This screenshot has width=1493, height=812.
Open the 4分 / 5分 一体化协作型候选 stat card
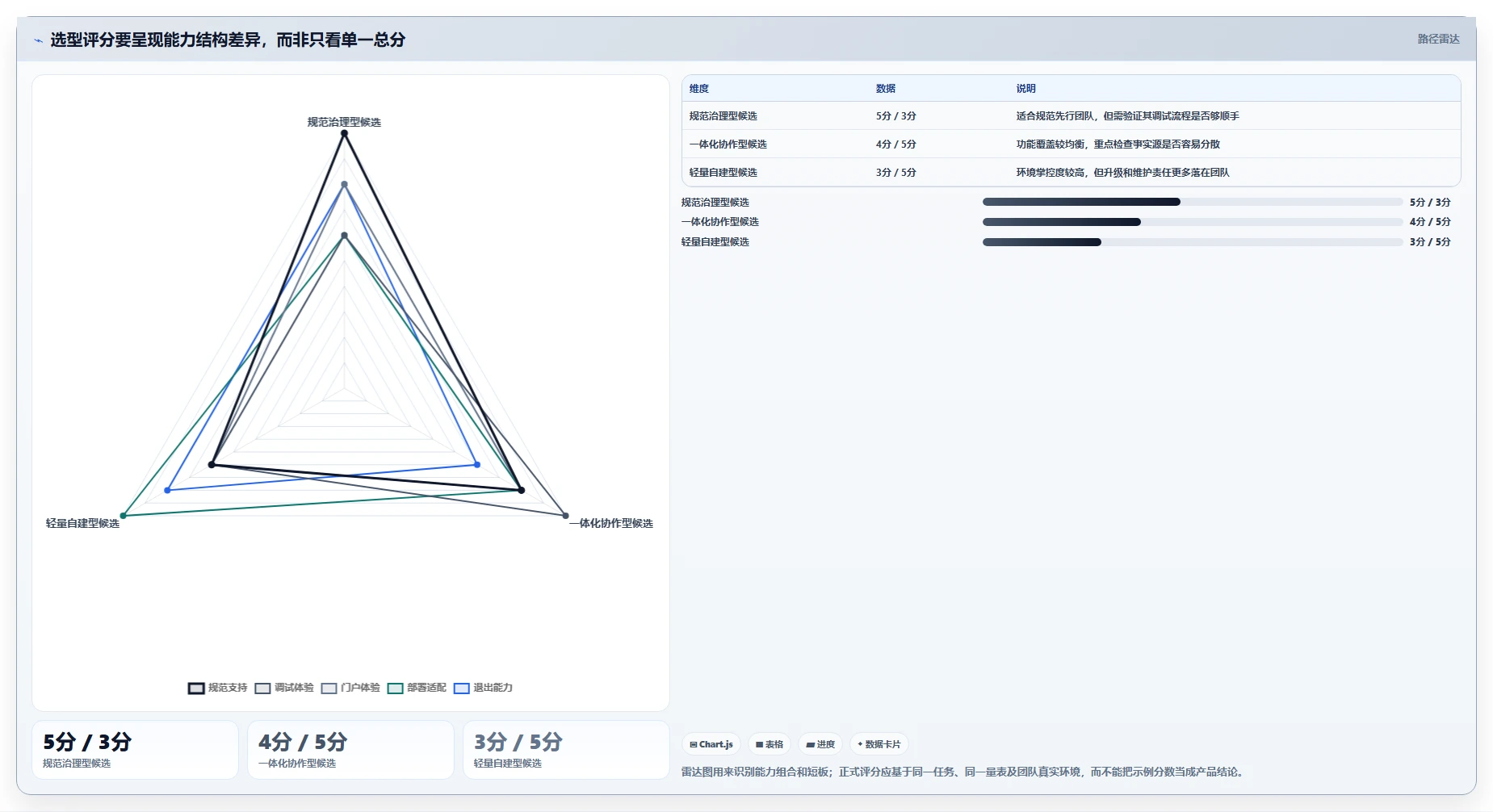click(x=350, y=750)
